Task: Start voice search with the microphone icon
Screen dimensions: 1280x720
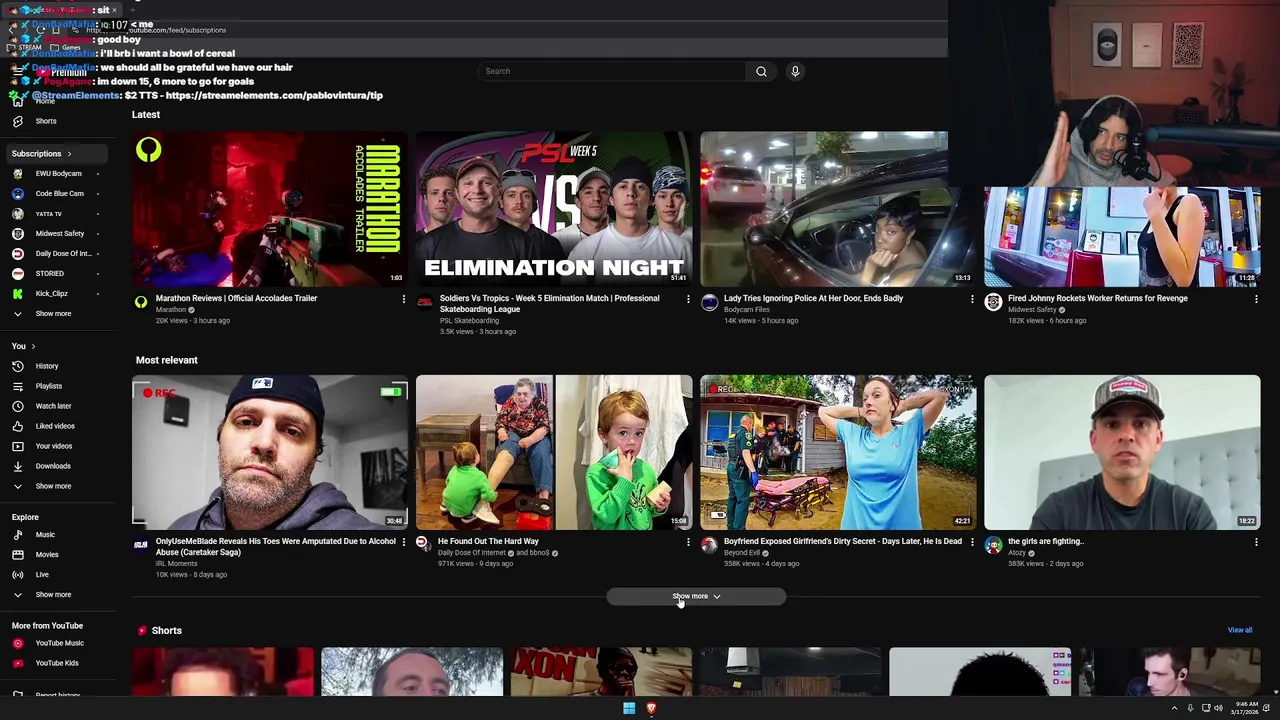Action: click(795, 71)
